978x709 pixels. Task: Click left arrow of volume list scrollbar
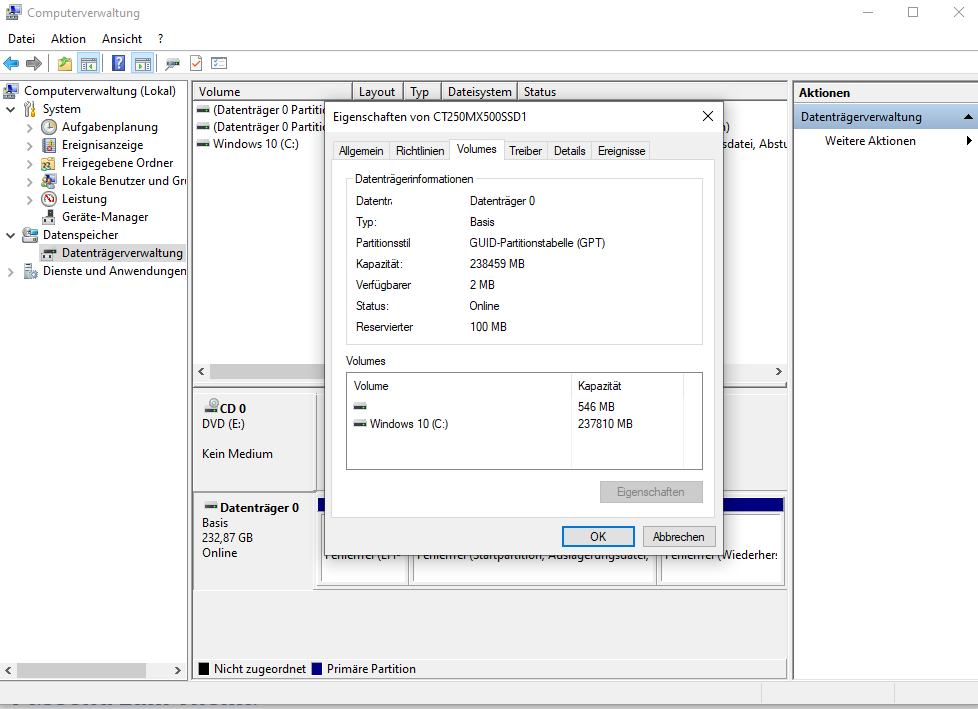(x=201, y=372)
